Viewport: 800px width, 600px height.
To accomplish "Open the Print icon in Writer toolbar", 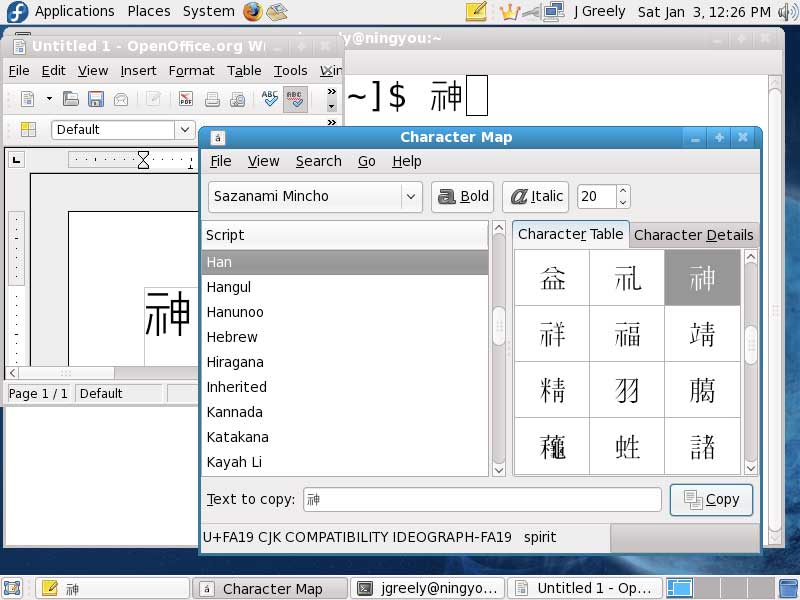I will click(x=213, y=99).
